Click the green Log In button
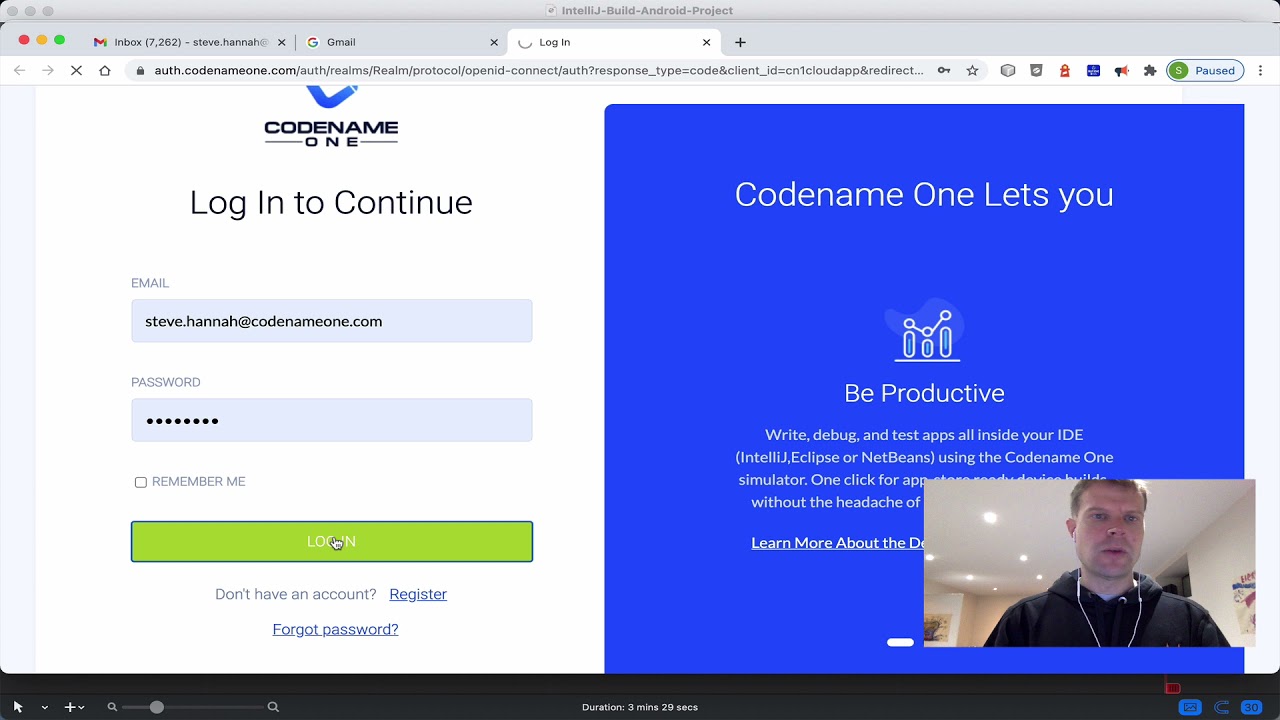 click(x=332, y=541)
